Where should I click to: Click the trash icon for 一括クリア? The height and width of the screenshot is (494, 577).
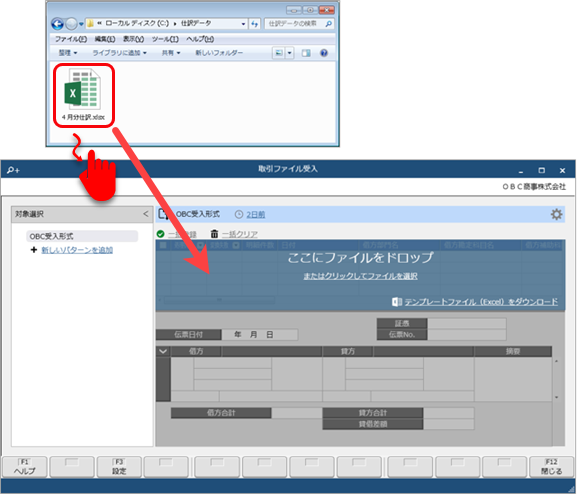tap(214, 234)
